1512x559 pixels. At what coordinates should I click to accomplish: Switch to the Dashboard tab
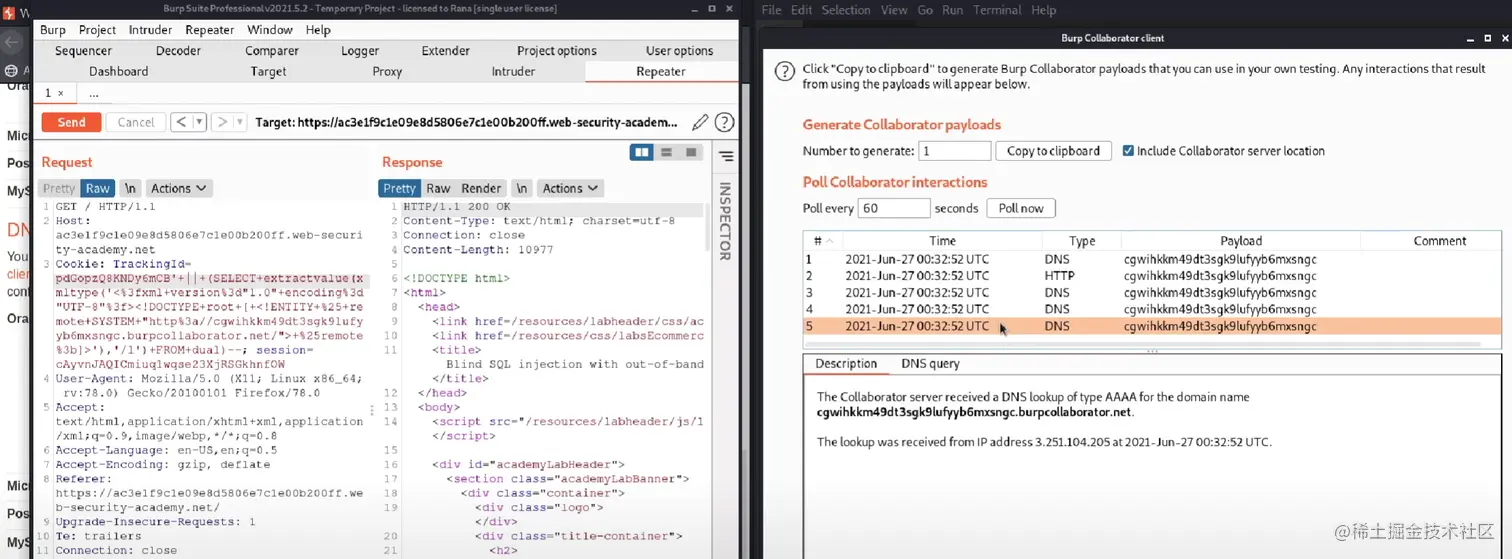[119, 72]
